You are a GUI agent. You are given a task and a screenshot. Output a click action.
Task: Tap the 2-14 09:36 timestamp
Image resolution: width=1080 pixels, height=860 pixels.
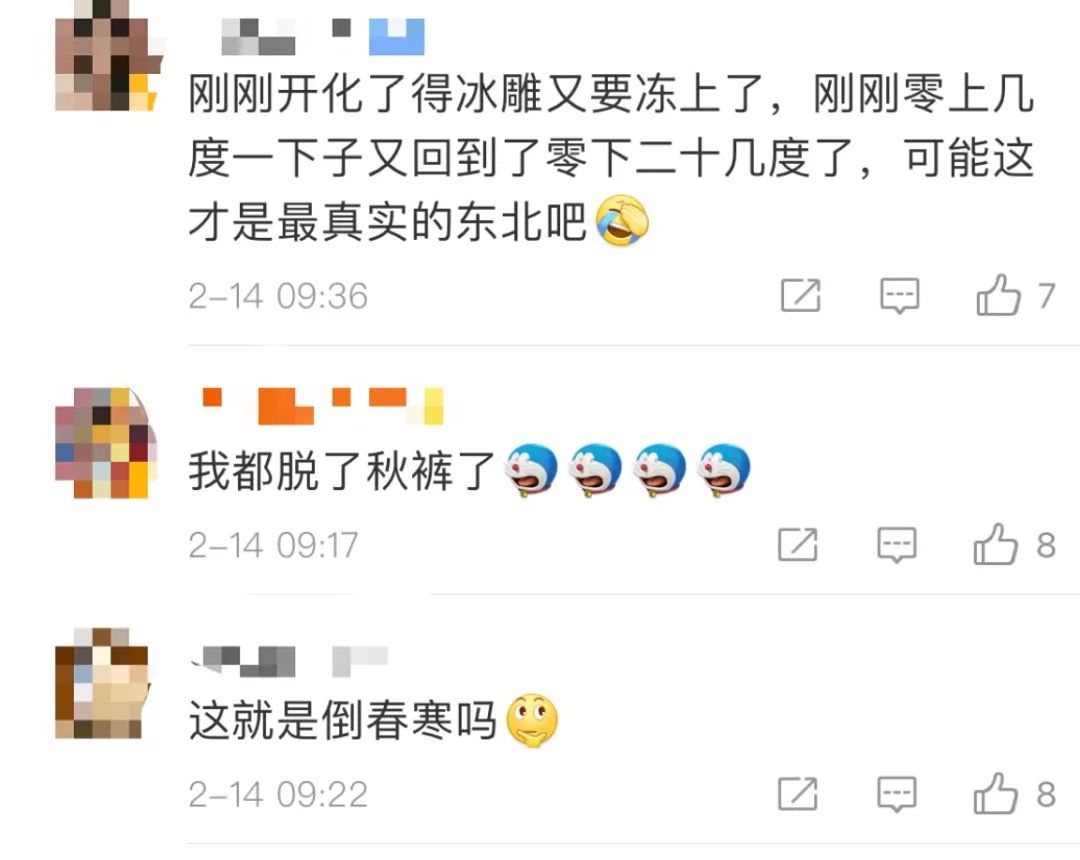(x=278, y=296)
